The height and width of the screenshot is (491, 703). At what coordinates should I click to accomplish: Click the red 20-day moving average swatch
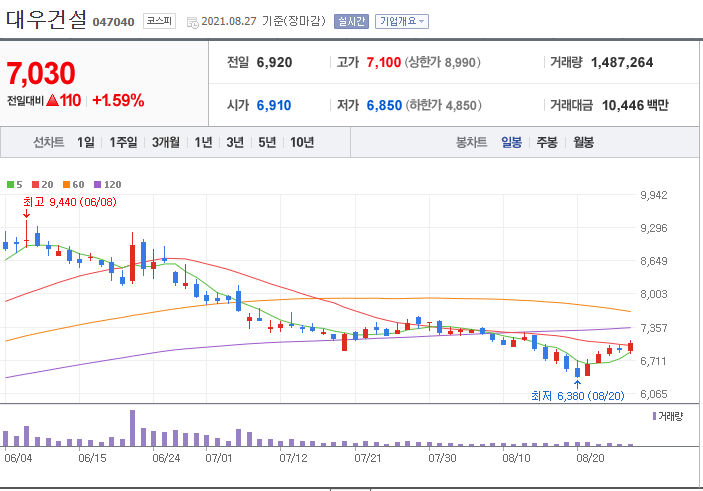pos(35,184)
